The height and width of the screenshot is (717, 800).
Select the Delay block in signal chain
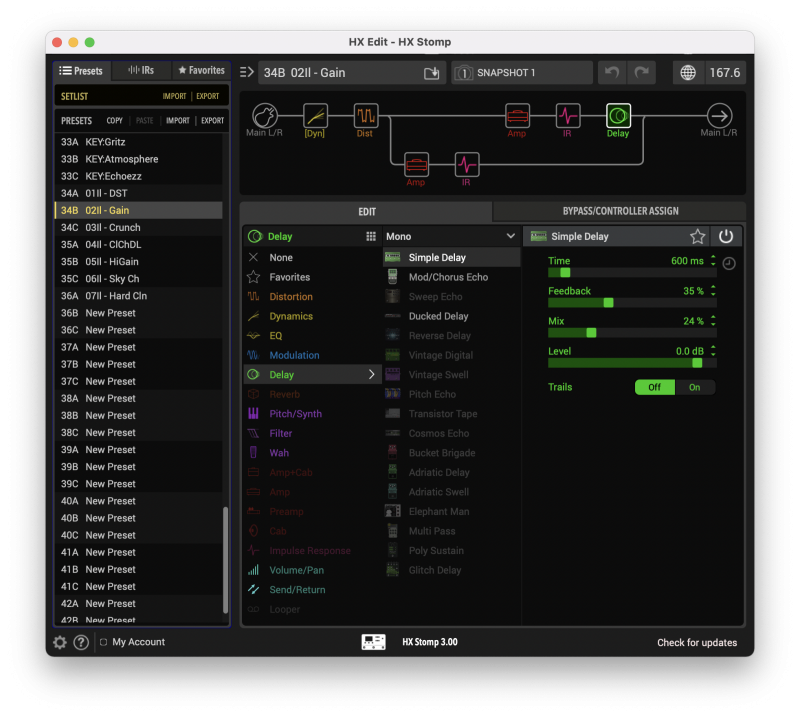point(618,115)
